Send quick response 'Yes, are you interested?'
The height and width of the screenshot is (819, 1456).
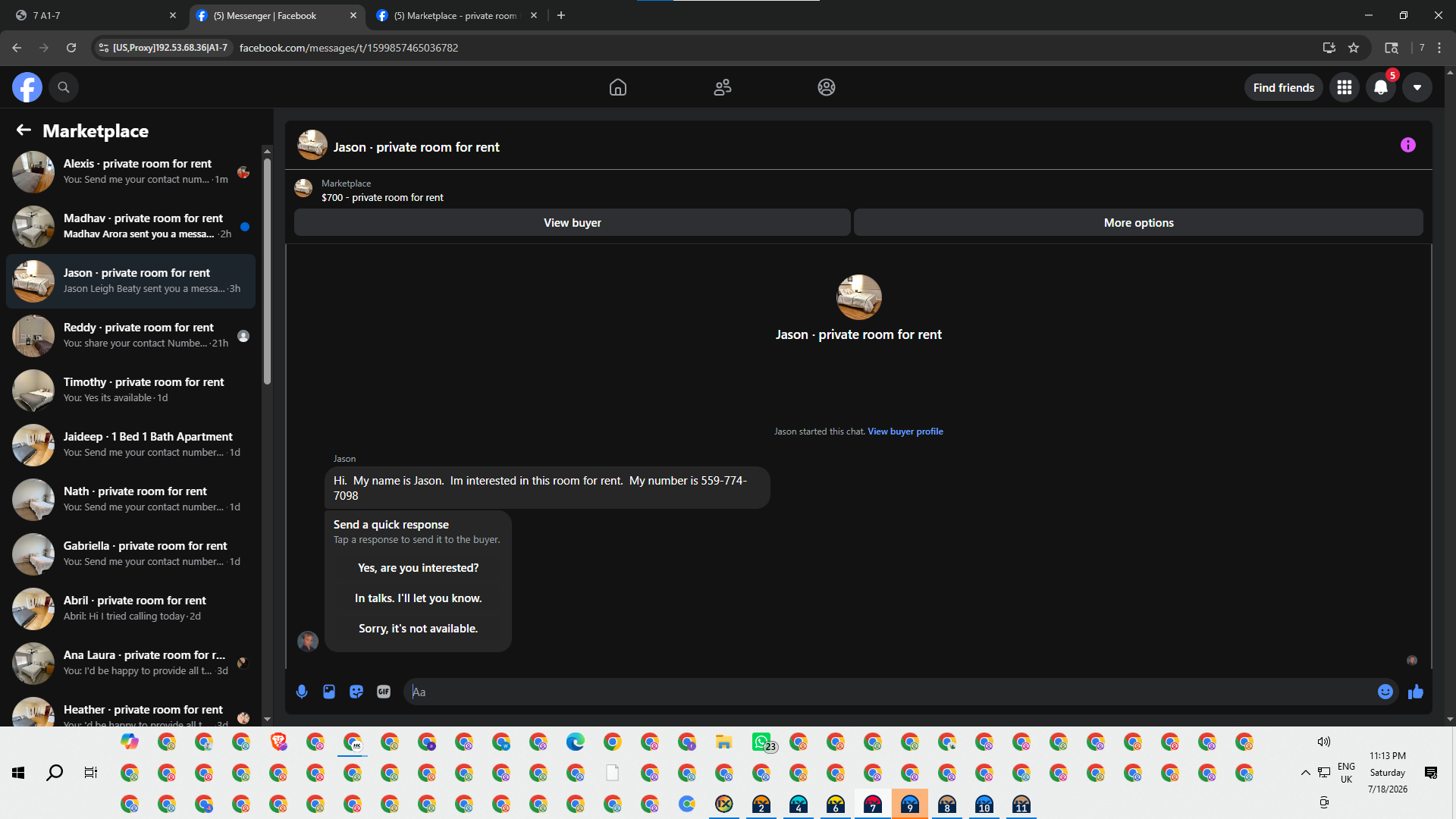coord(419,568)
